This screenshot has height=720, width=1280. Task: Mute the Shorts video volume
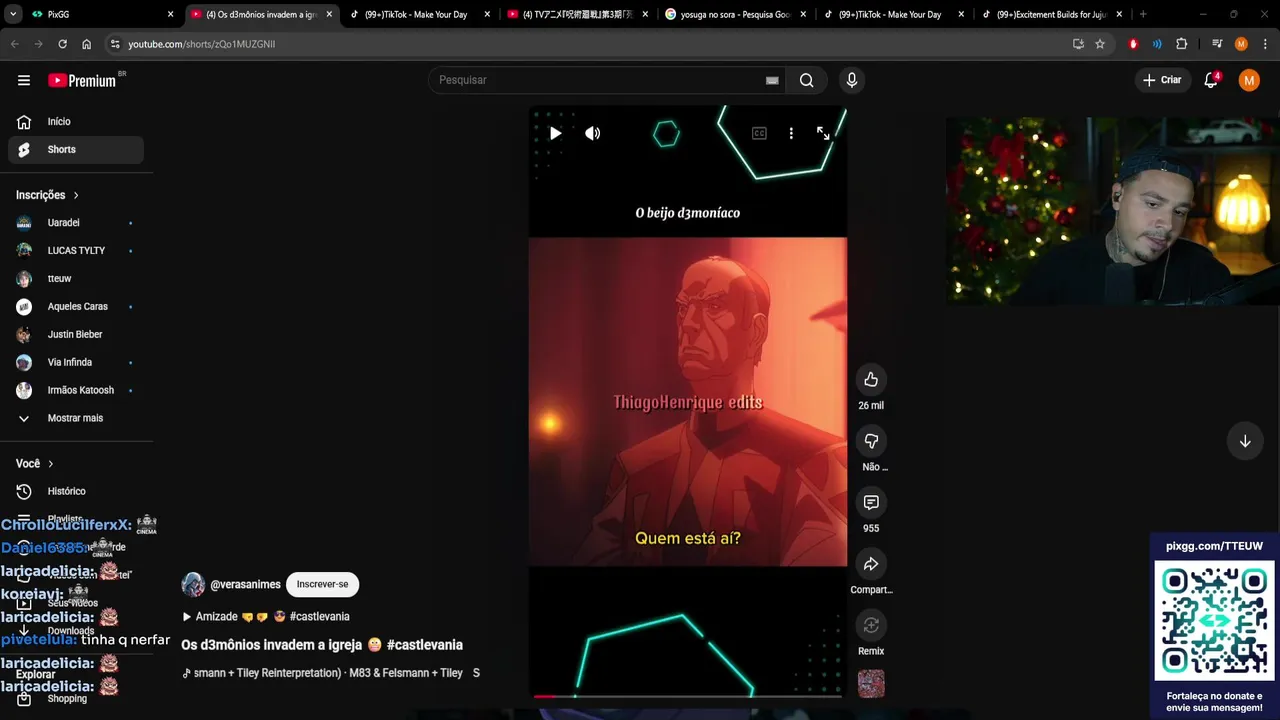tap(593, 133)
